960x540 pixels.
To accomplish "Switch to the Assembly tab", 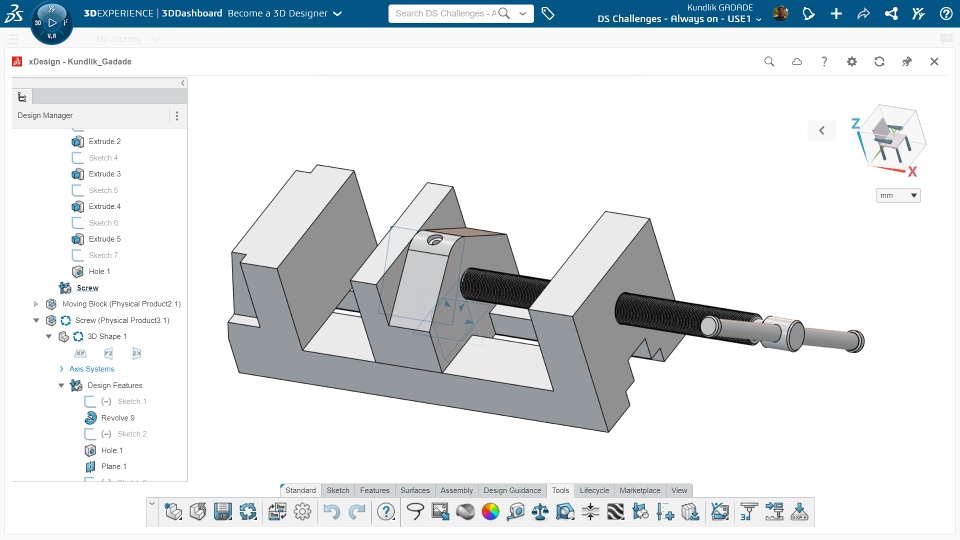I will pos(457,490).
